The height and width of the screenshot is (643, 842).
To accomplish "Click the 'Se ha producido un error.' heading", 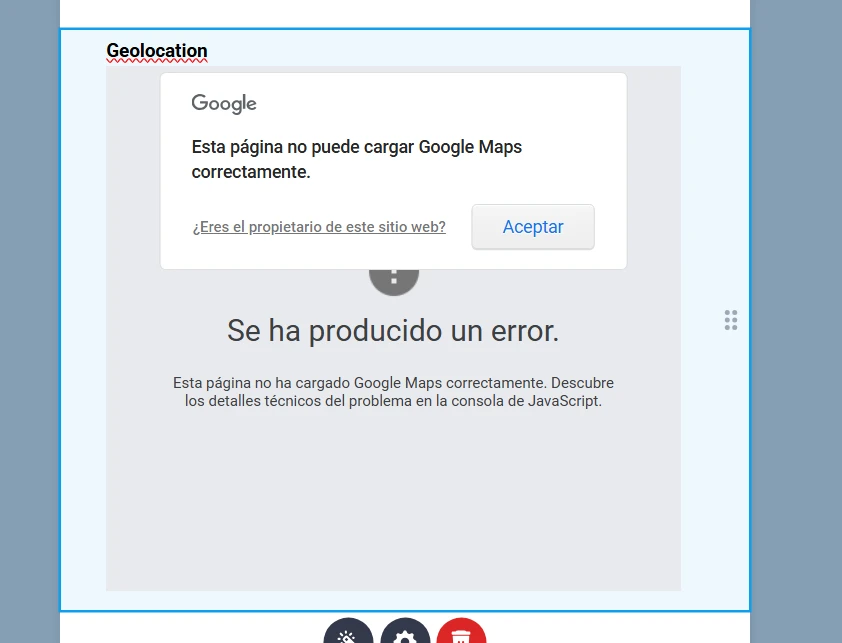I will tap(393, 330).
